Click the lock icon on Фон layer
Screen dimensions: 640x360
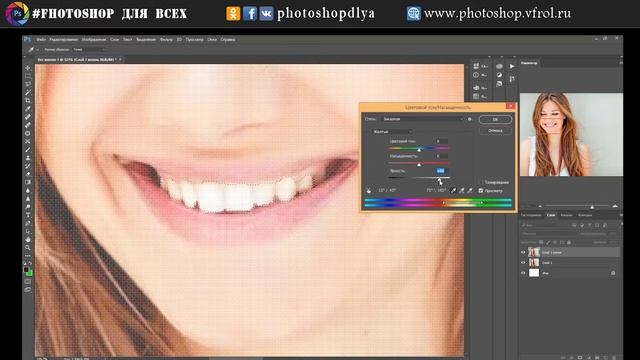click(x=613, y=273)
